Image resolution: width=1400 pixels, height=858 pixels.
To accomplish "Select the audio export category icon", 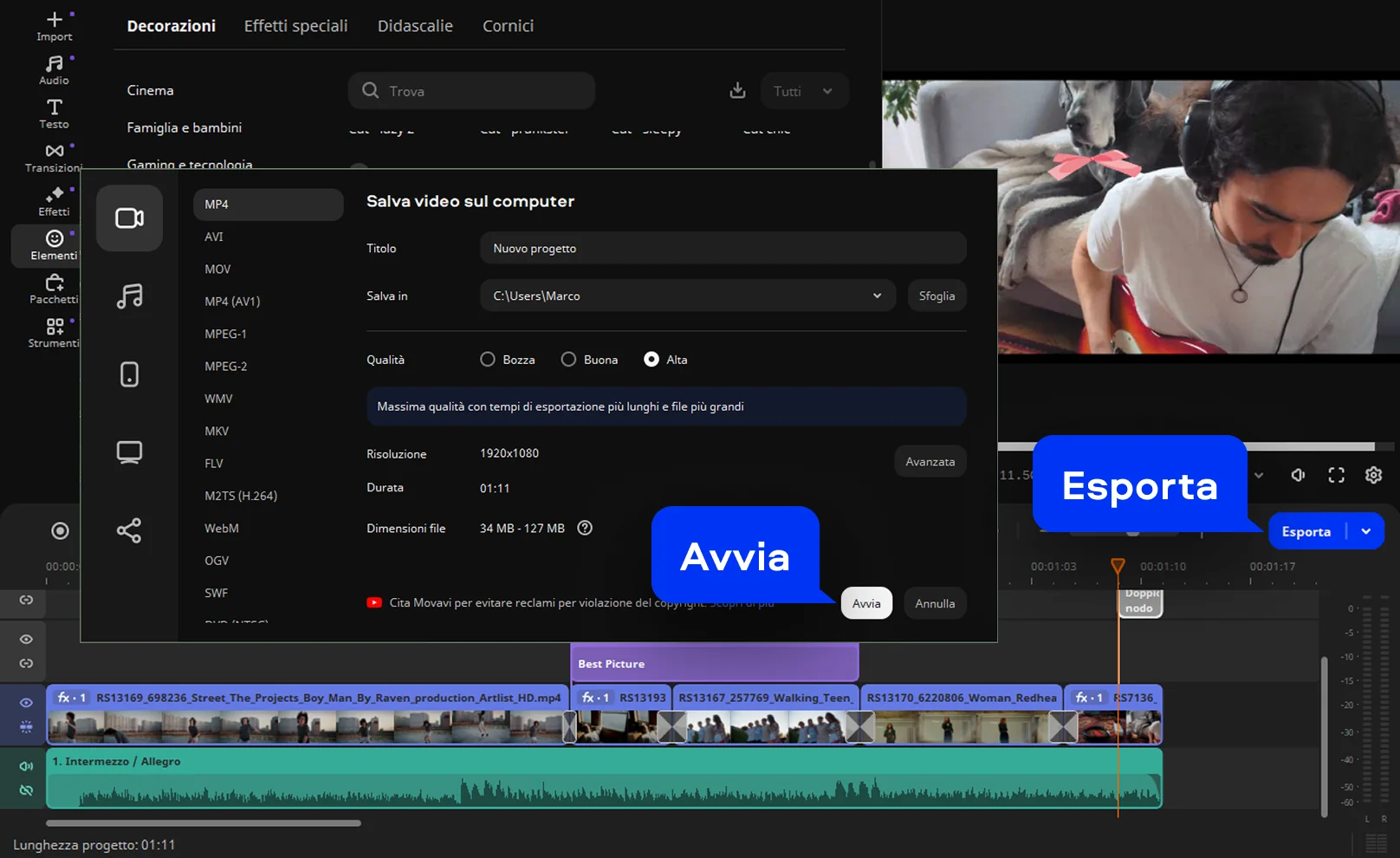I will 129,296.
